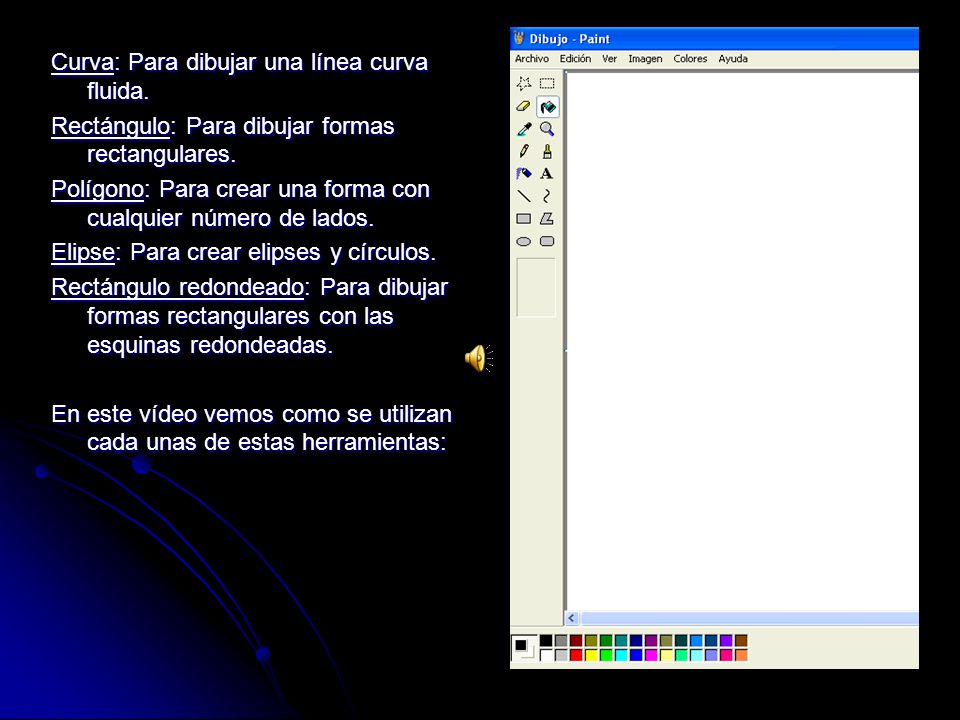Select the teal swatch in top row

click(x=621, y=640)
